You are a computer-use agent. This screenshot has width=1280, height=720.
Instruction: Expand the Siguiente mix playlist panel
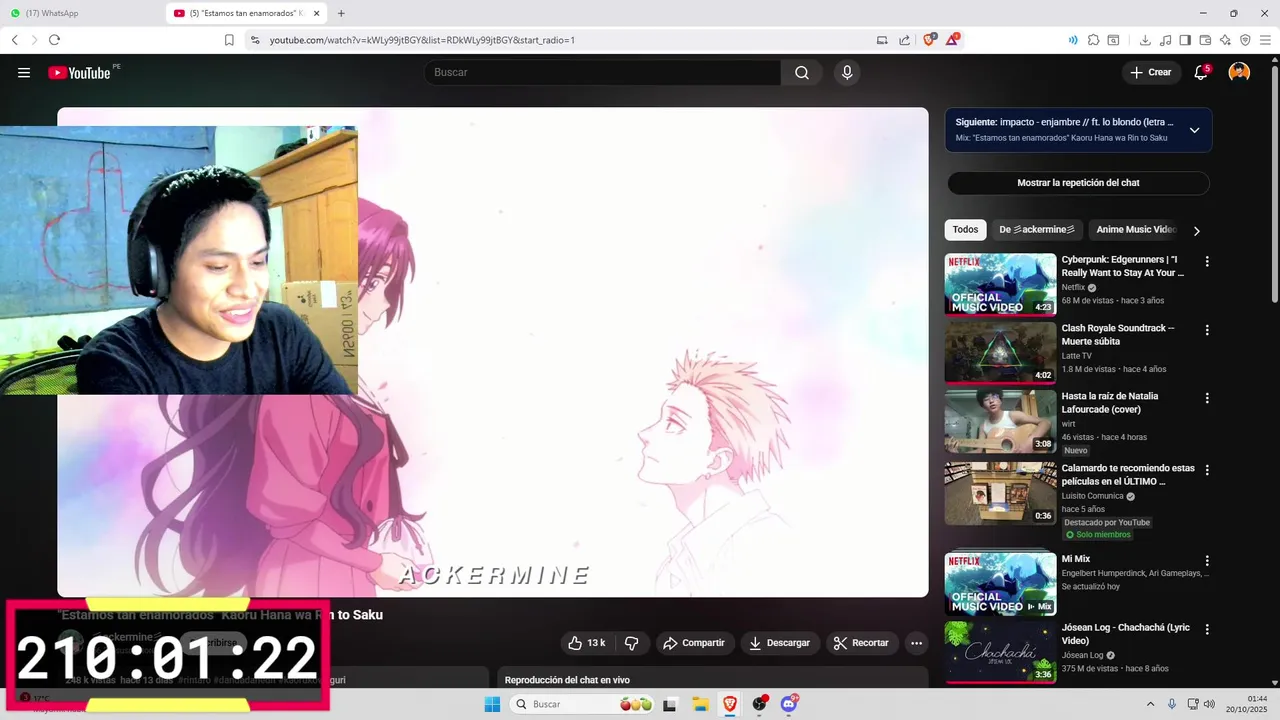(1194, 130)
